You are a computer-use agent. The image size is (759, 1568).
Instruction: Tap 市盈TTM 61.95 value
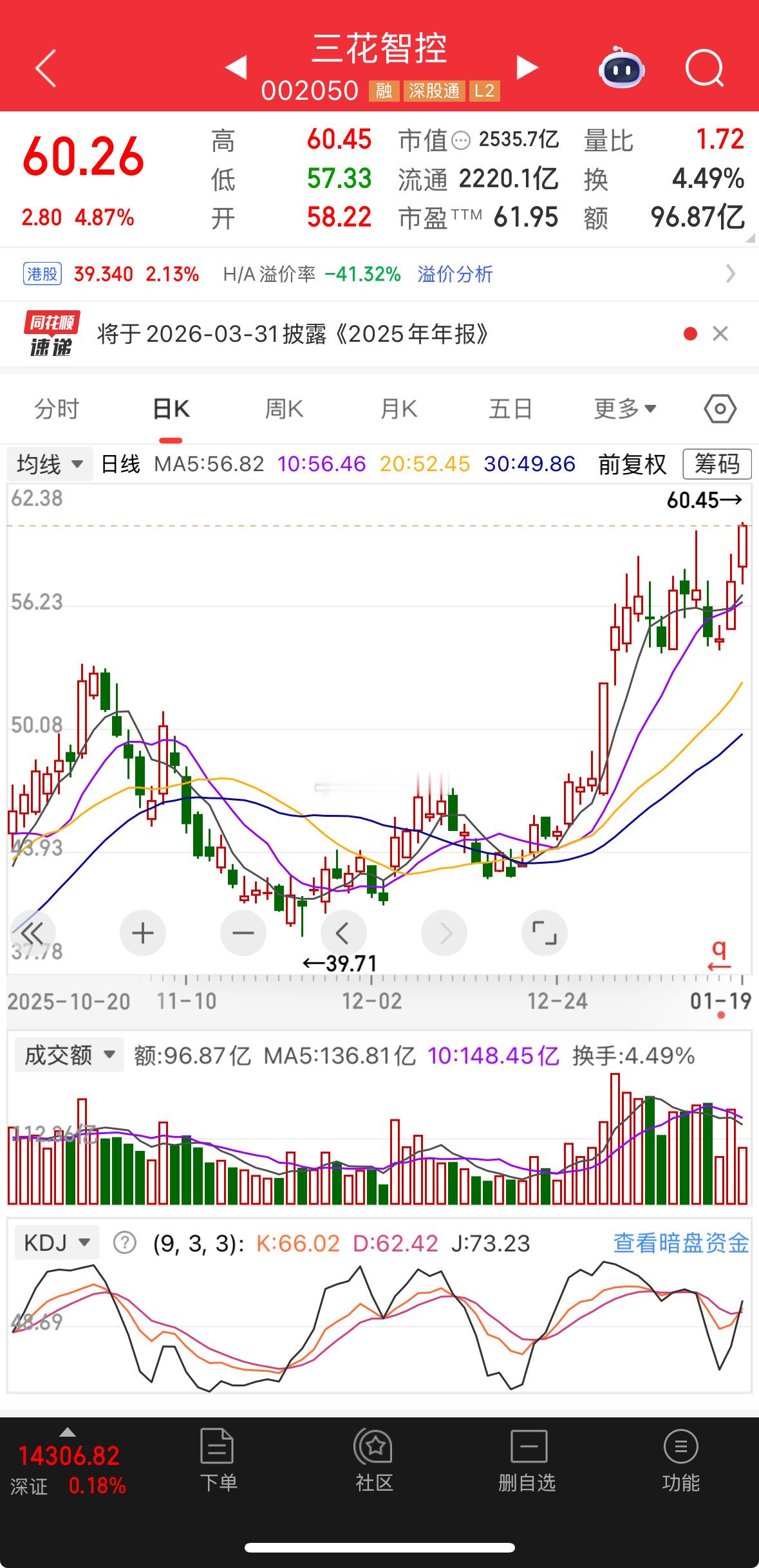pyautogui.click(x=526, y=218)
